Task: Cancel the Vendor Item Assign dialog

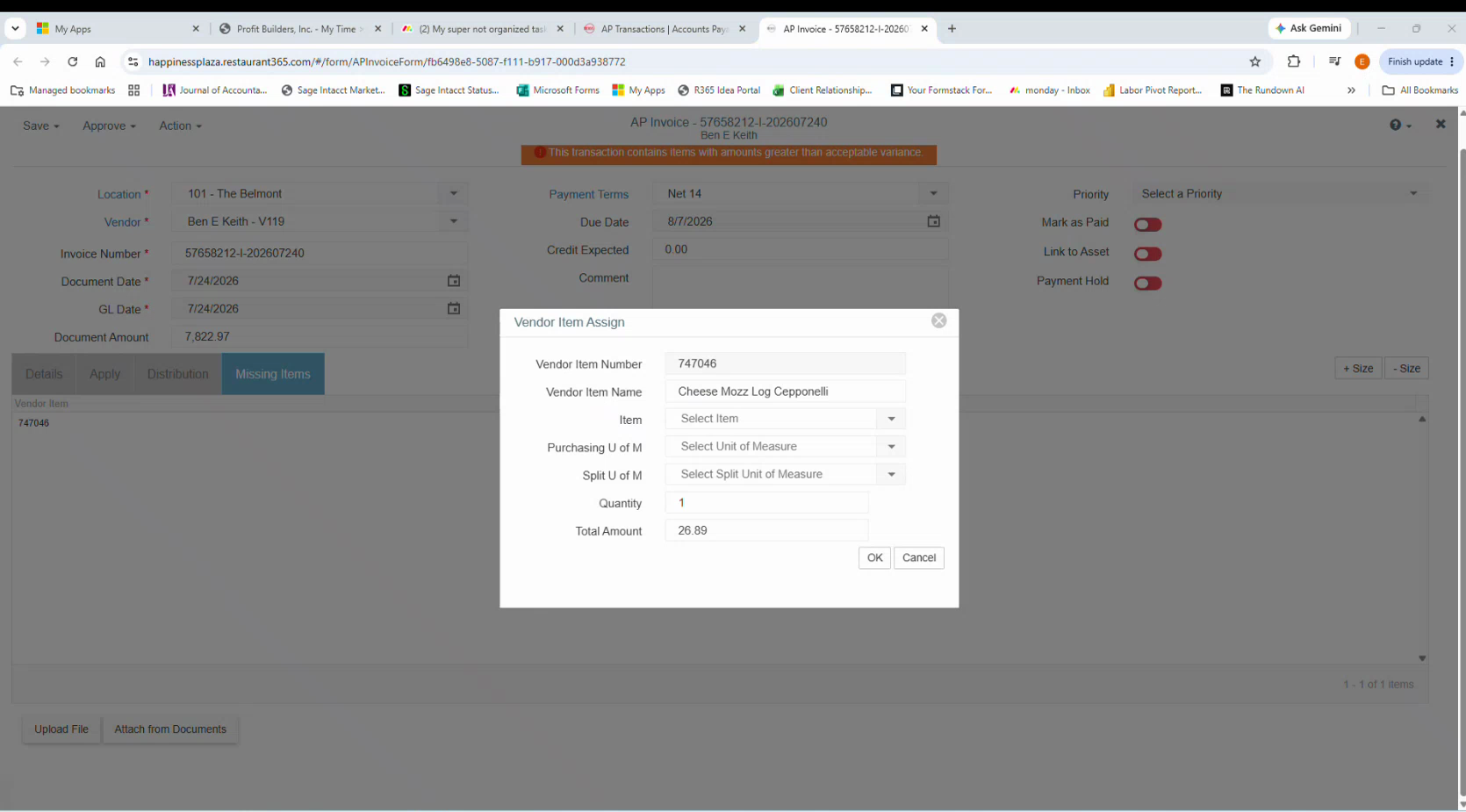Action: (x=918, y=557)
